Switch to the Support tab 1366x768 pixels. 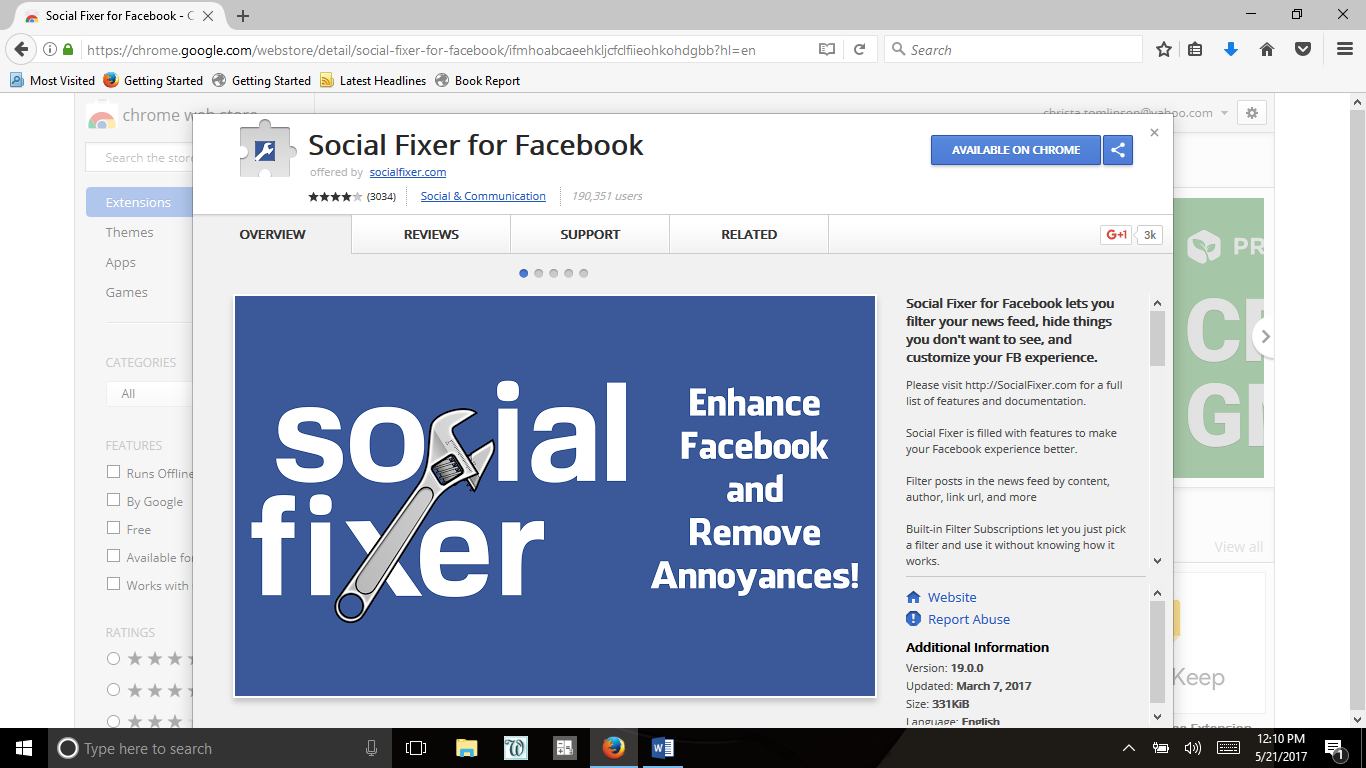click(590, 234)
